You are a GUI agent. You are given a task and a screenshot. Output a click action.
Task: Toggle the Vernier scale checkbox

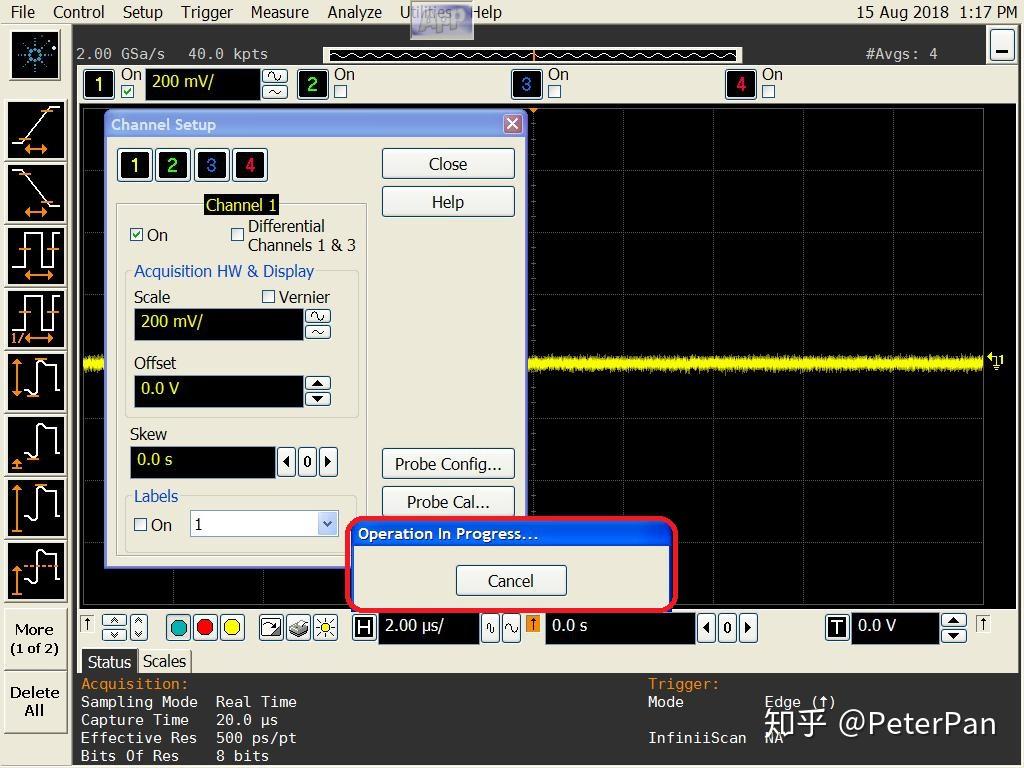pos(268,297)
